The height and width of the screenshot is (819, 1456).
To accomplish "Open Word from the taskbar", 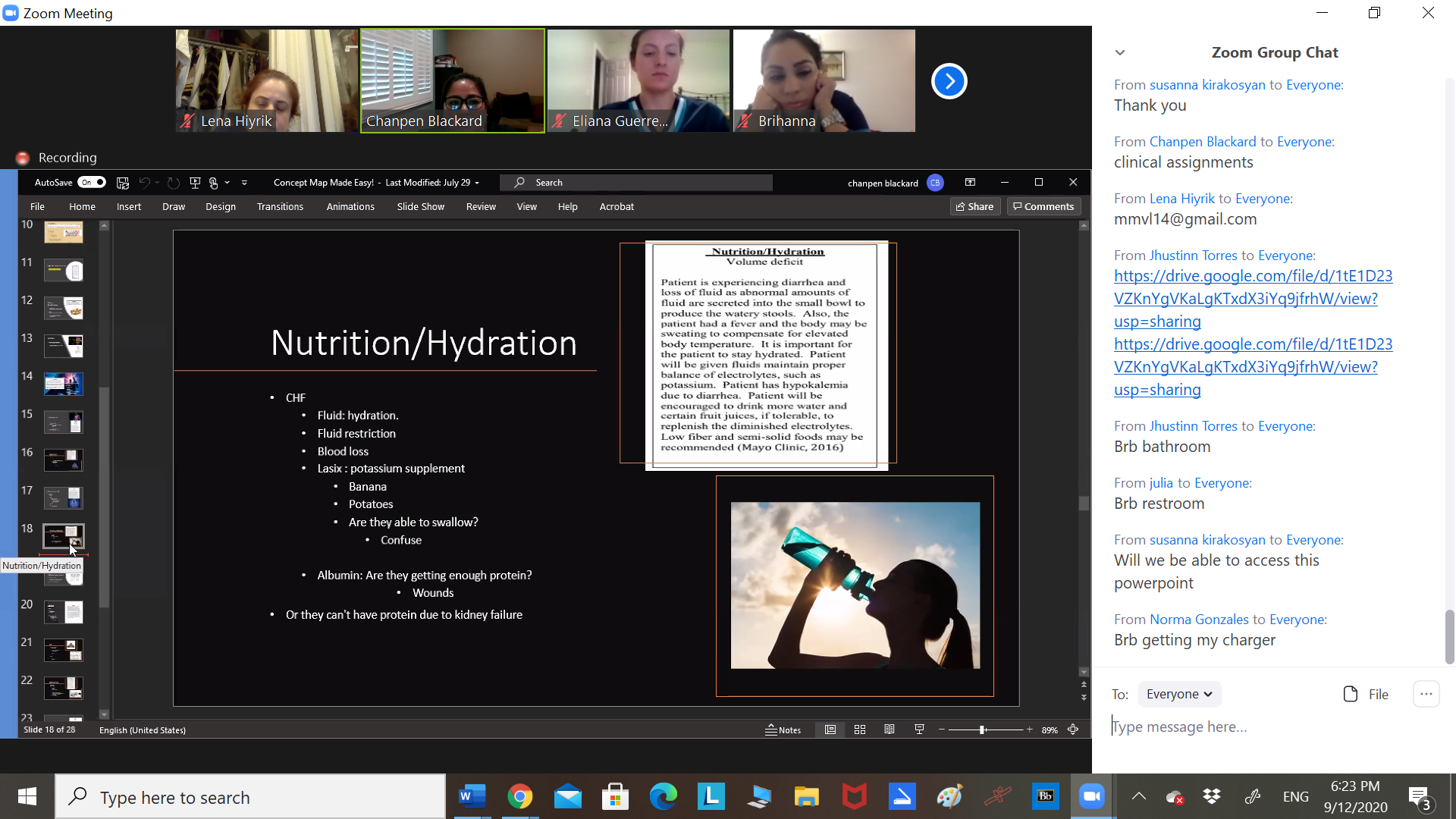I will point(472,796).
